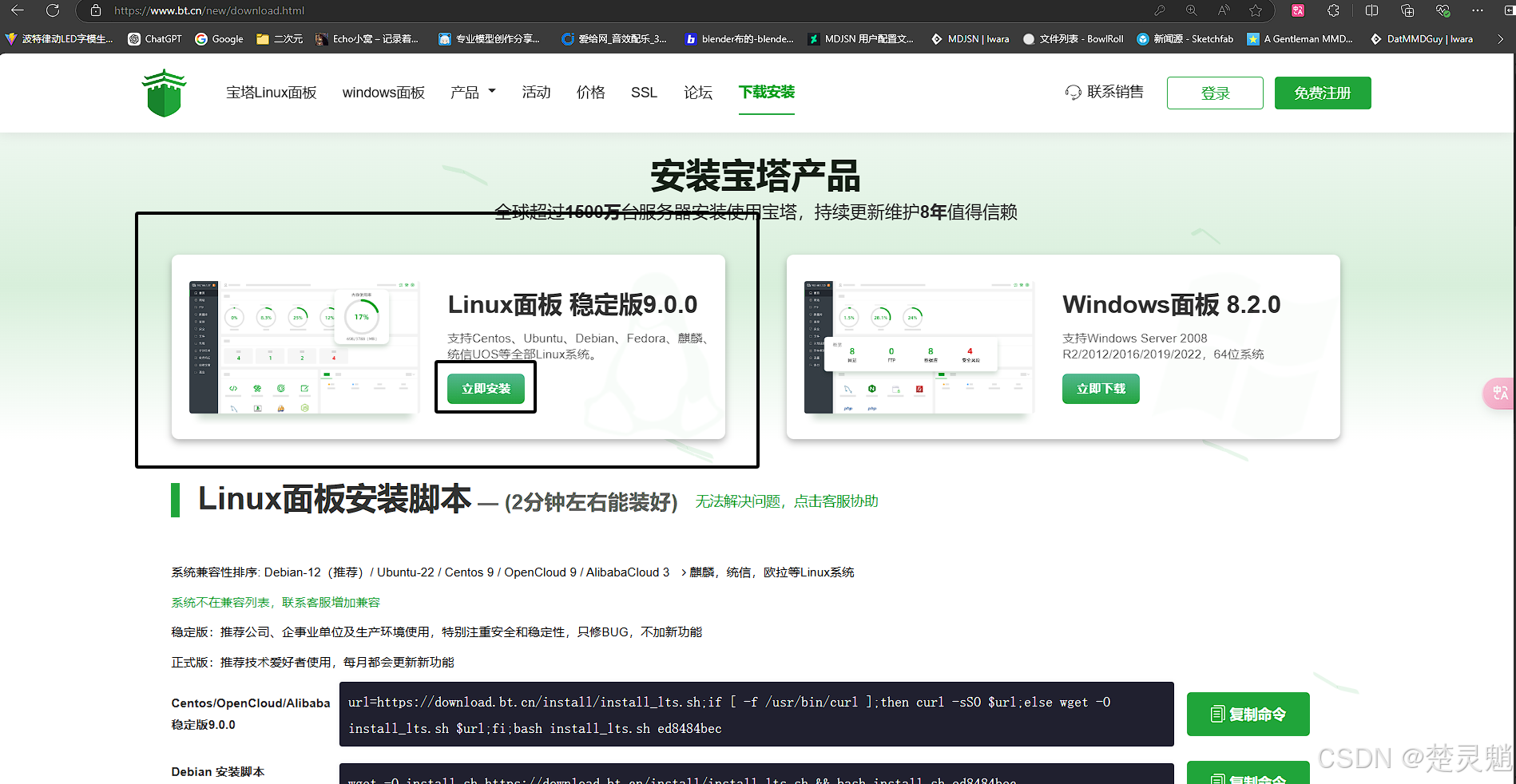Screen dimensions: 1516x784
Task: Open the 波特律动LED字模 bookmark
Action: point(59,38)
